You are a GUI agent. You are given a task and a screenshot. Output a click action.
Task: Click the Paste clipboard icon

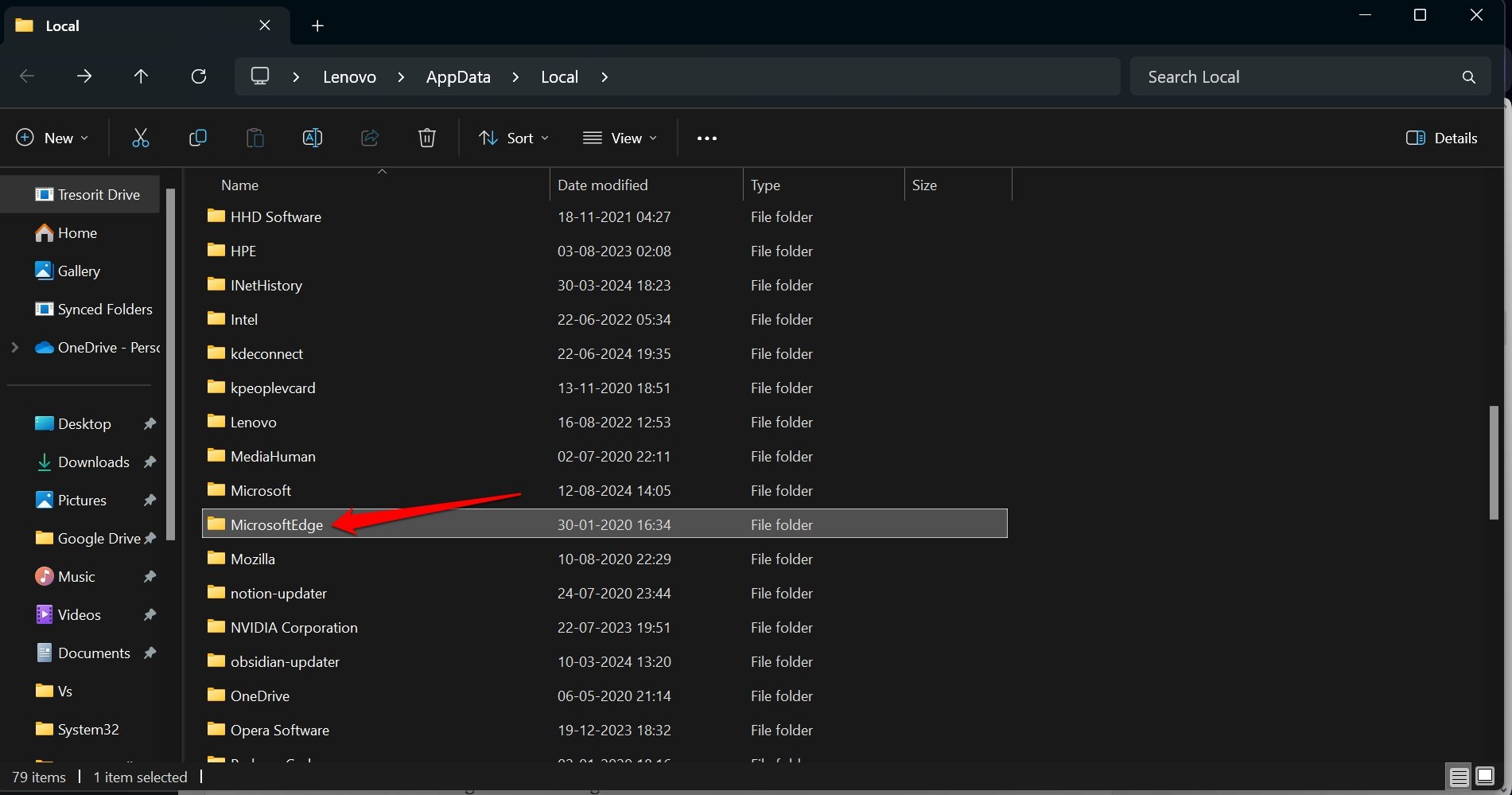[255, 138]
